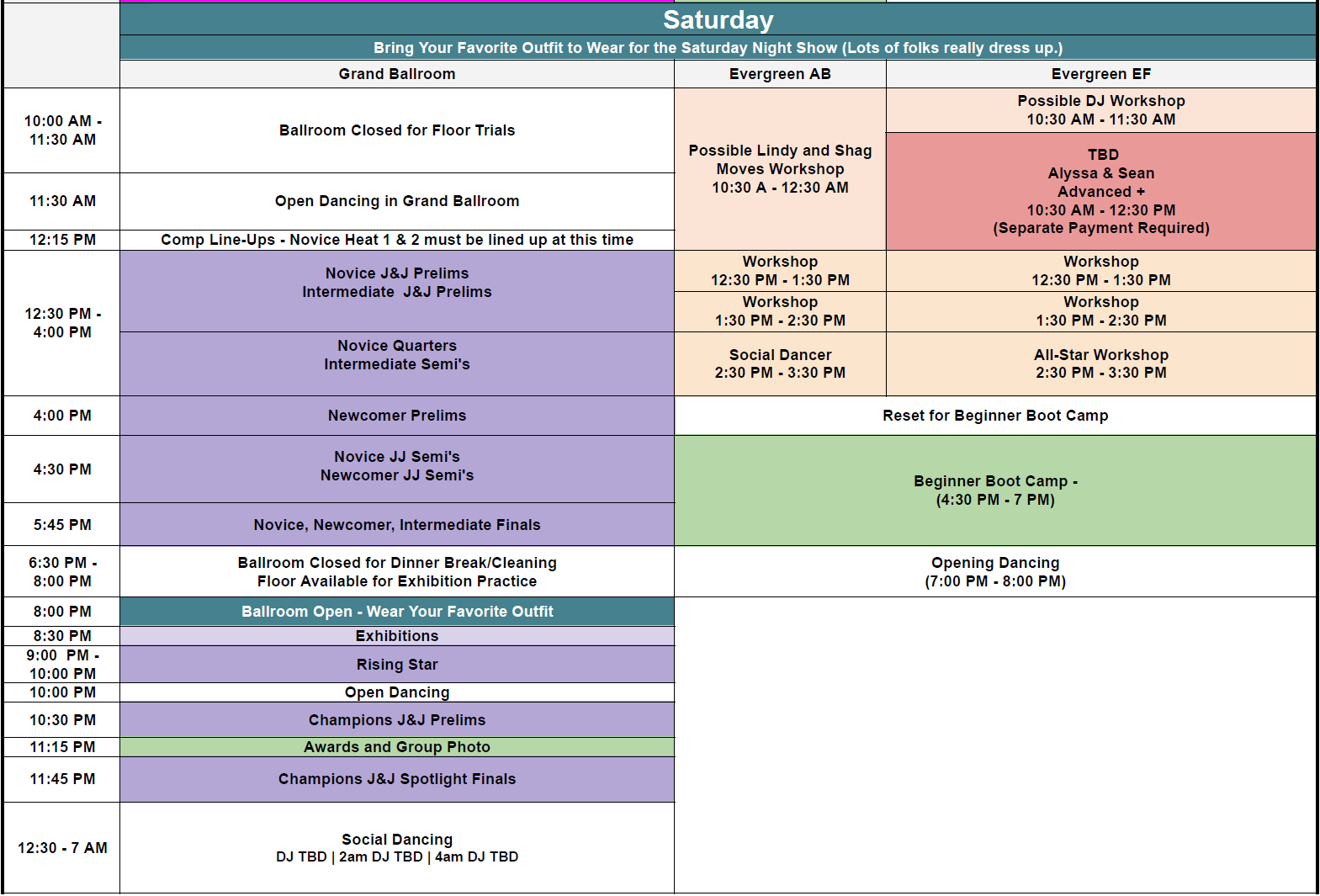Click the 11:30 AM time cell

pos(62,201)
